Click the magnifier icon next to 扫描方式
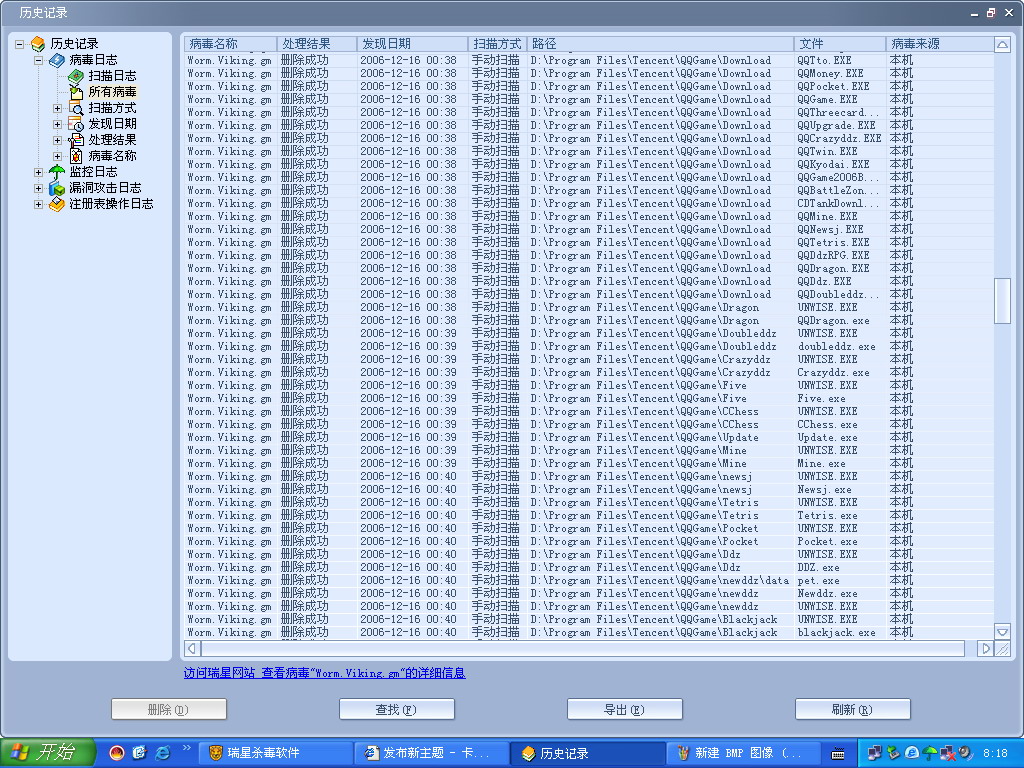The height and width of the screenshot is (768, 1024). (76, 108)
